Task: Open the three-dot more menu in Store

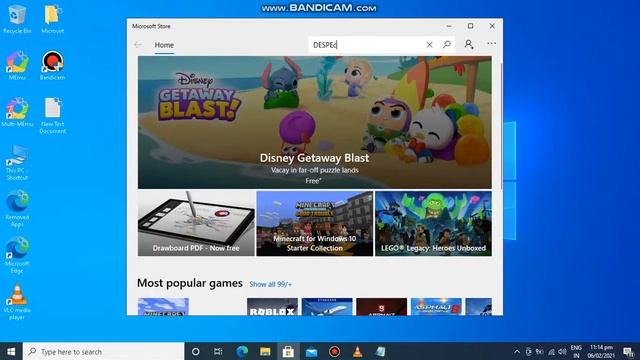Action: pyautogui.click(x=491, y=43)
